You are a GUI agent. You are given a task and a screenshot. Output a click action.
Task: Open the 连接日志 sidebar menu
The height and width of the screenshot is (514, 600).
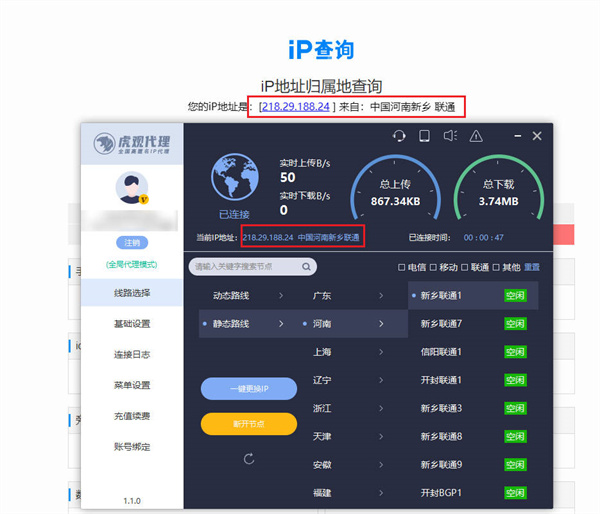click(x=132, y=354)
